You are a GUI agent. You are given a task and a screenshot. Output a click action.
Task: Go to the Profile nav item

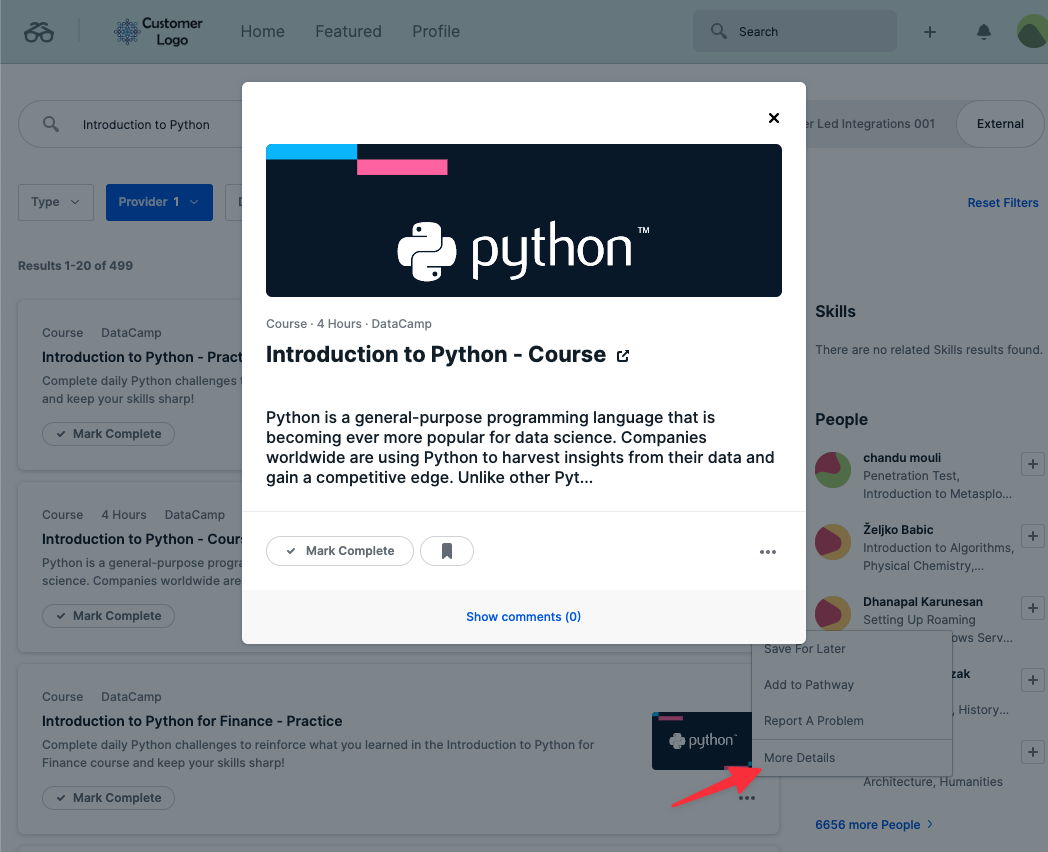coord(436,31)
